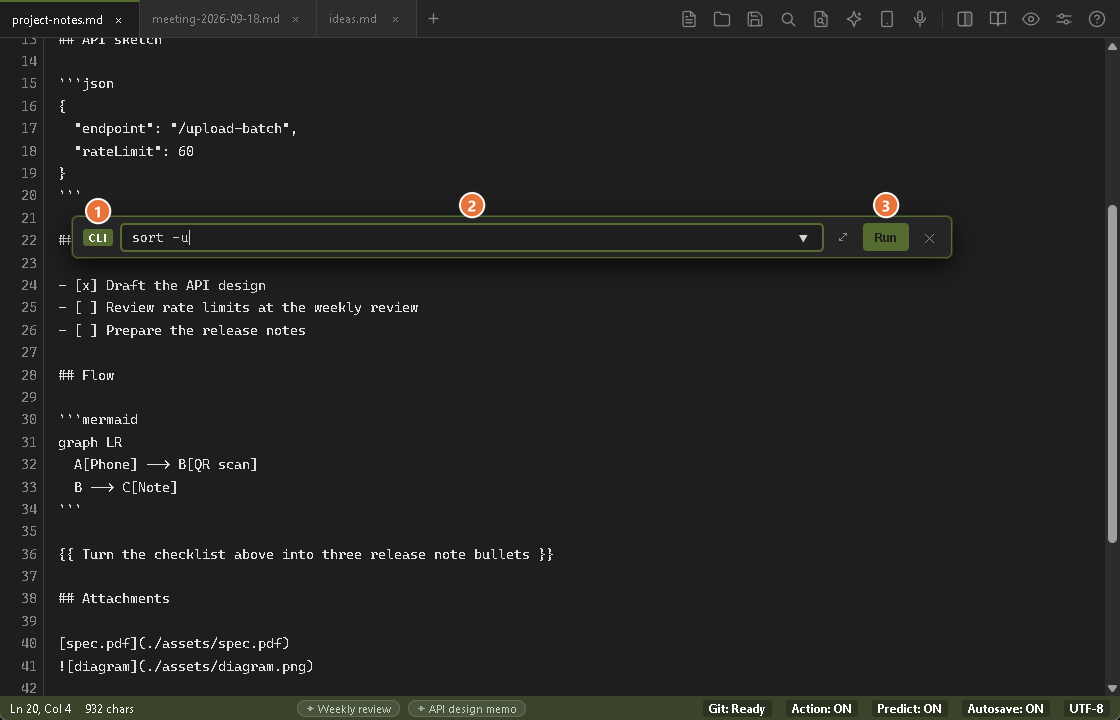This screenshot has height=720, width=1120.
Task: Activate the microphone dictation icon
Action: tap(920, 19)
